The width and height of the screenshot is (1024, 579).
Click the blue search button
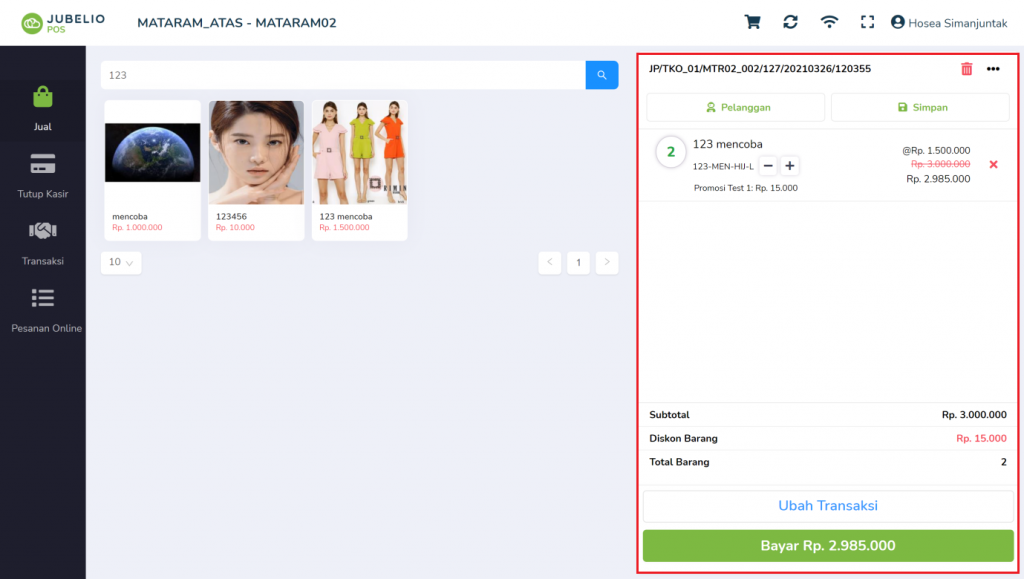[x=601, y=75]
